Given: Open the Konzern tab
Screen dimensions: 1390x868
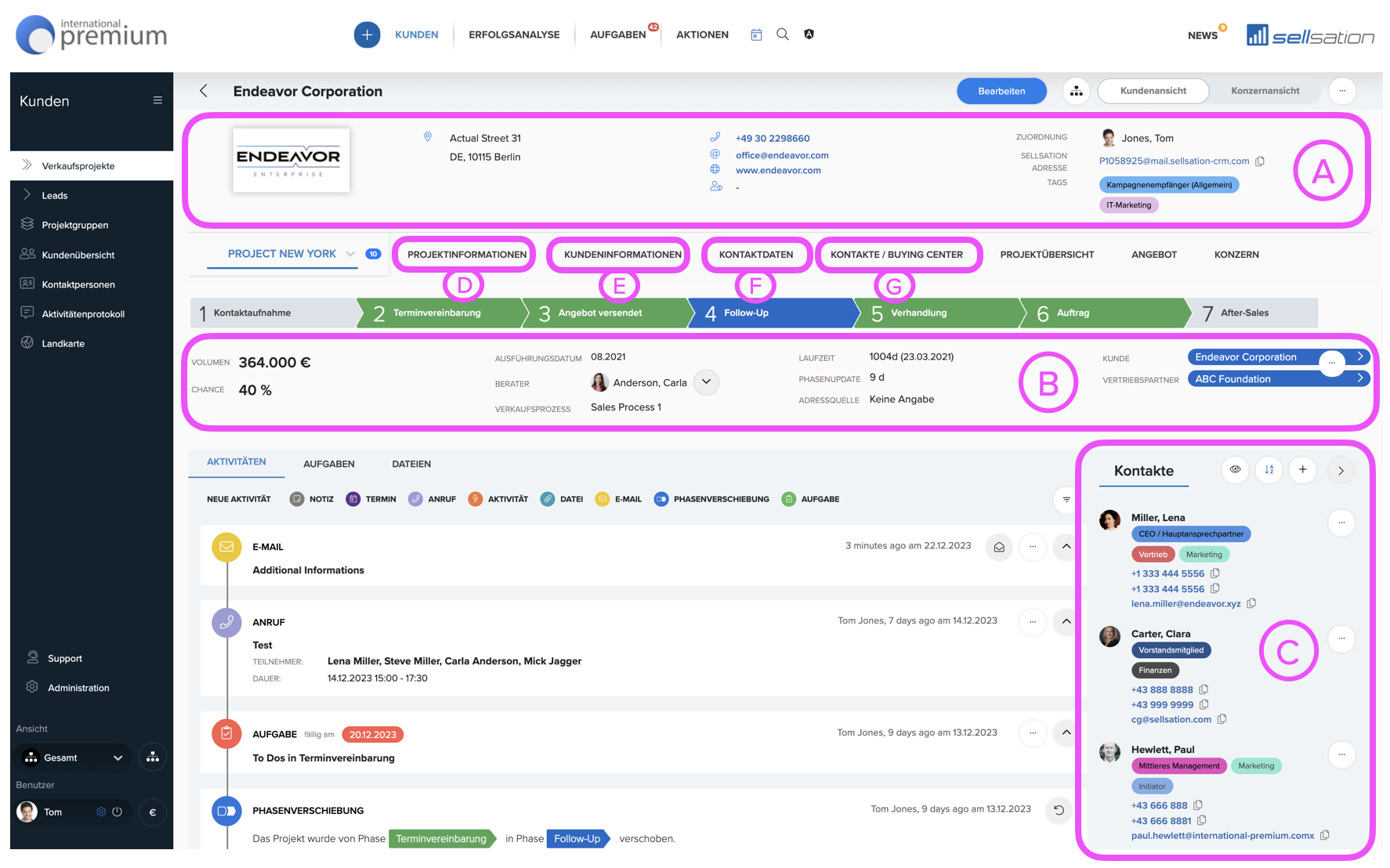Looking at the screenshot, I should (x=1236, y=255).
